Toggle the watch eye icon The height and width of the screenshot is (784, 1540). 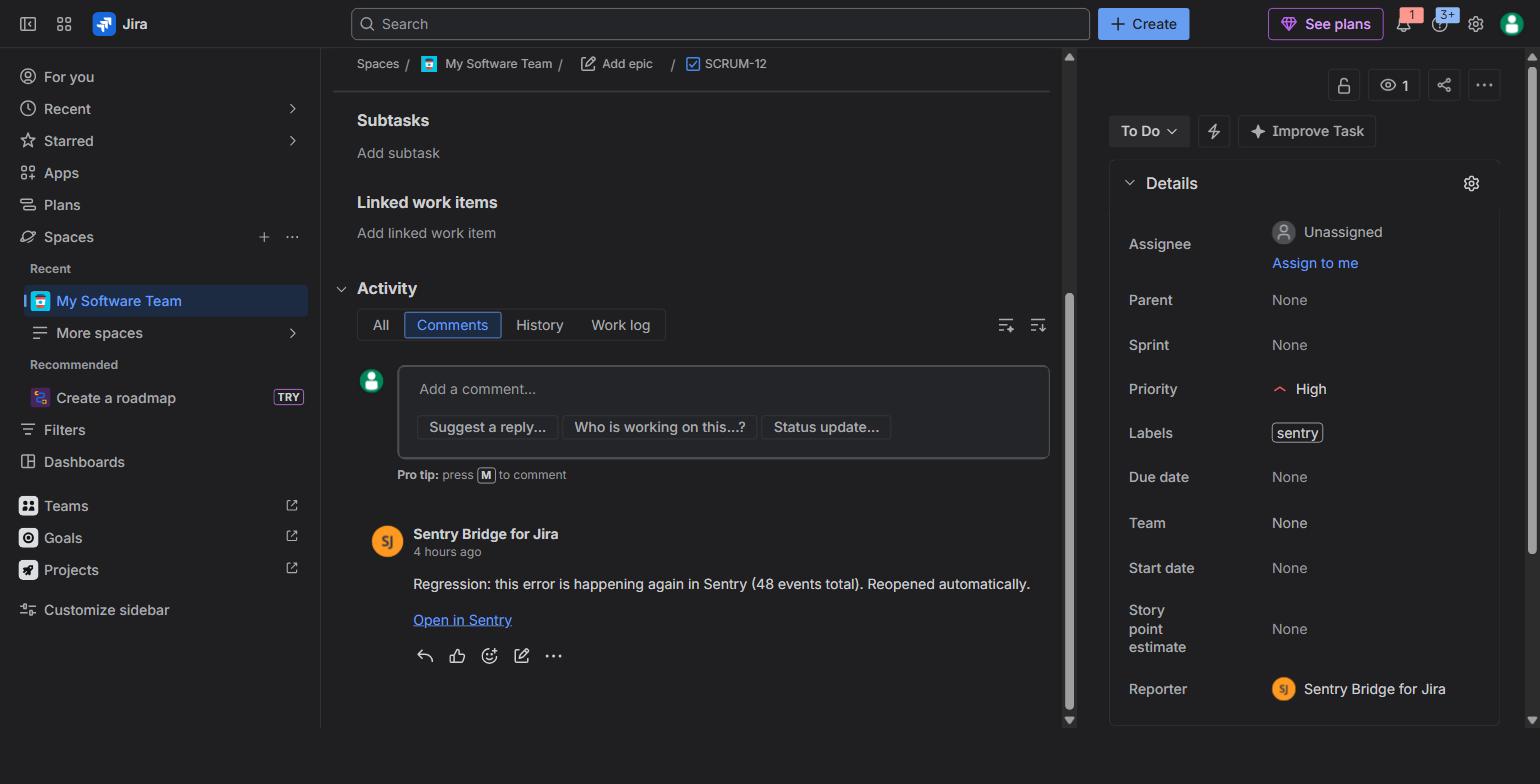coord(1394,85)
